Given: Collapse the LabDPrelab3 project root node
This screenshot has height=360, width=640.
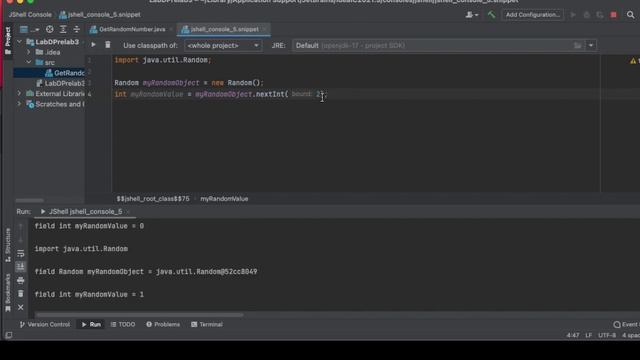Looking at the screenshot, I should pos(19,42).
